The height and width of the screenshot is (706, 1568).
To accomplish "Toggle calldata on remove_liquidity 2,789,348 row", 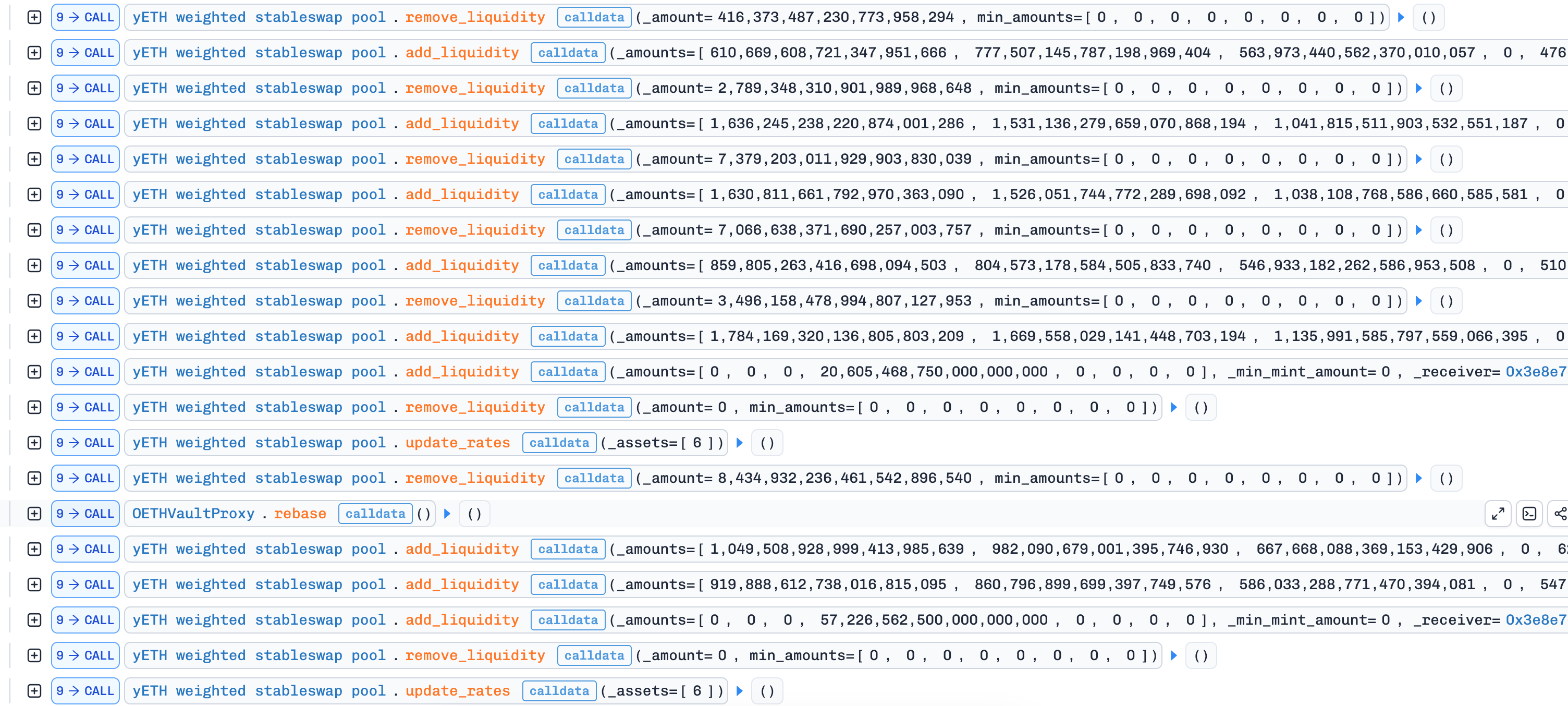I will (x=594, y=88).
